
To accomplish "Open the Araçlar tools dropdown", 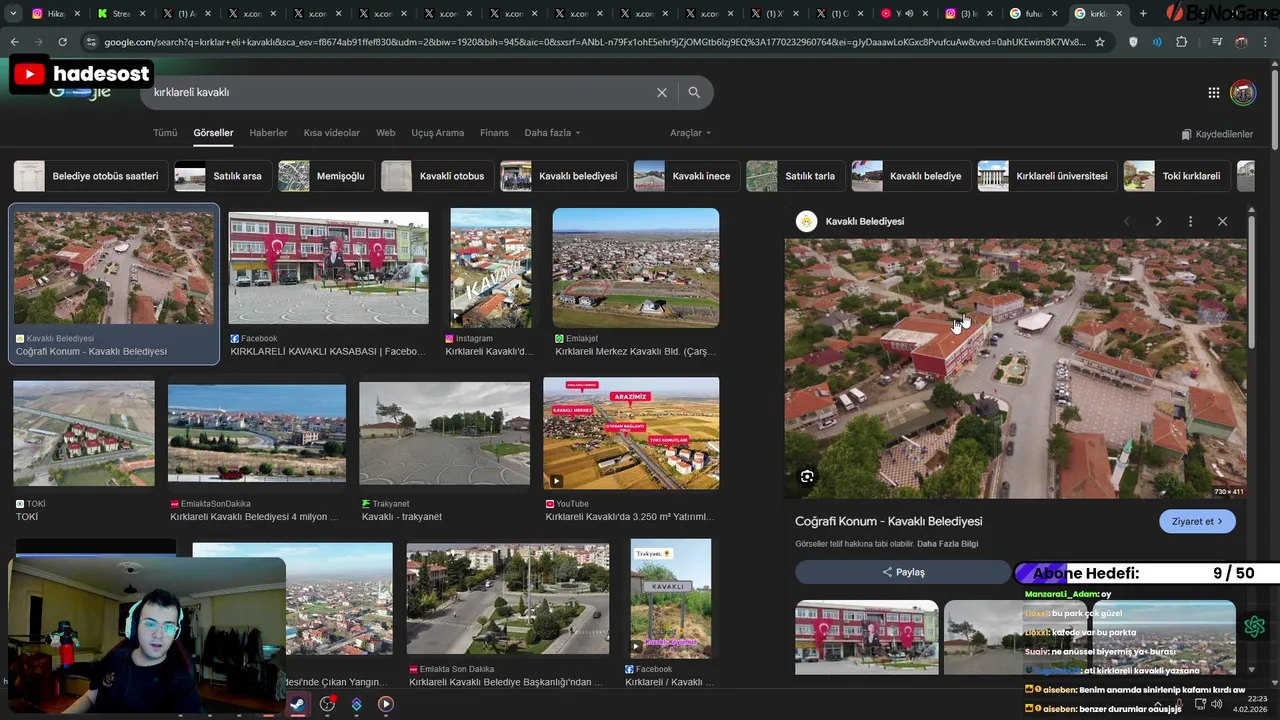I will (690, 133).
